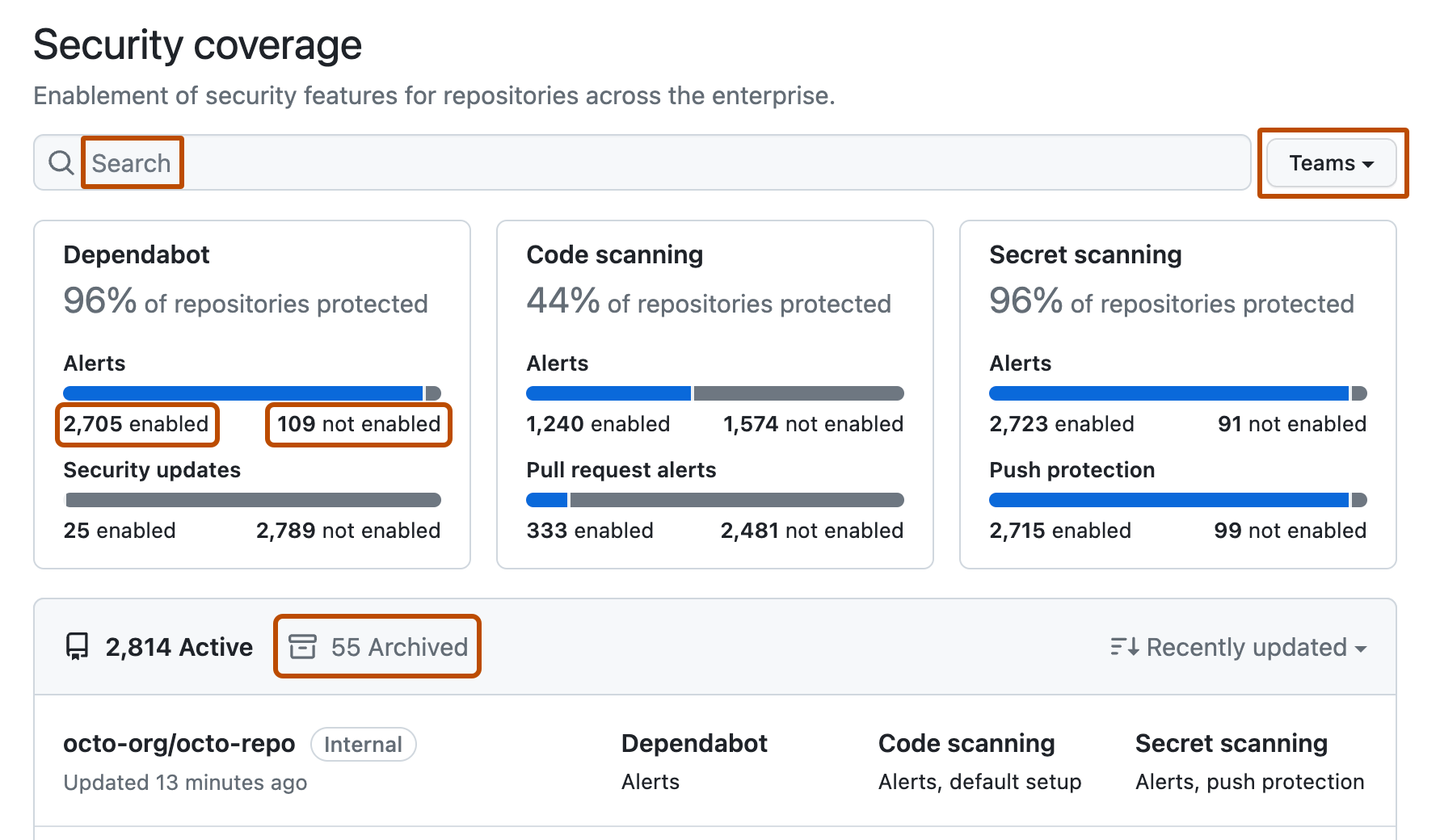Click the Secret scanning card heading
The width and height of the screenshot is (1440, 840).
1085,254
